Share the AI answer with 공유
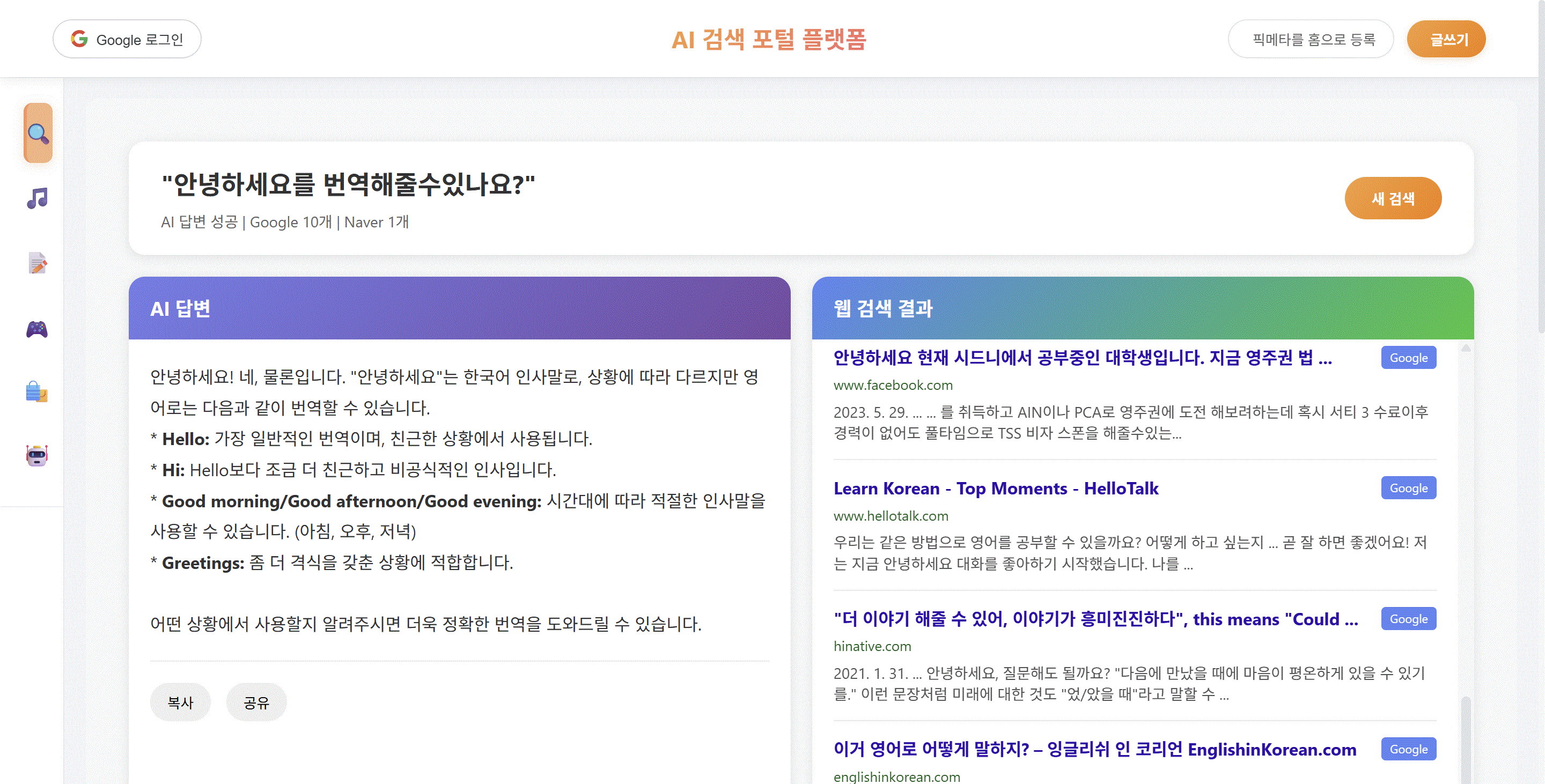The height and width of the screenshot is (784, 1545). click(256, 702)
